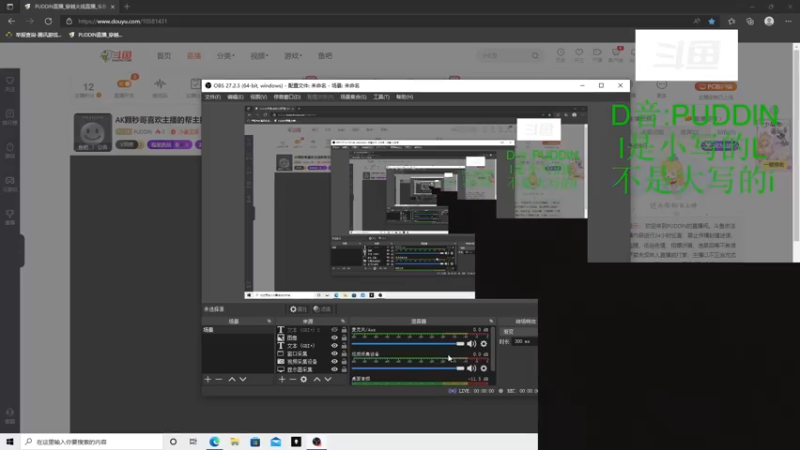
Task: Move the scene down in the list
Action: pyautogui.click(x=243, y=380)
